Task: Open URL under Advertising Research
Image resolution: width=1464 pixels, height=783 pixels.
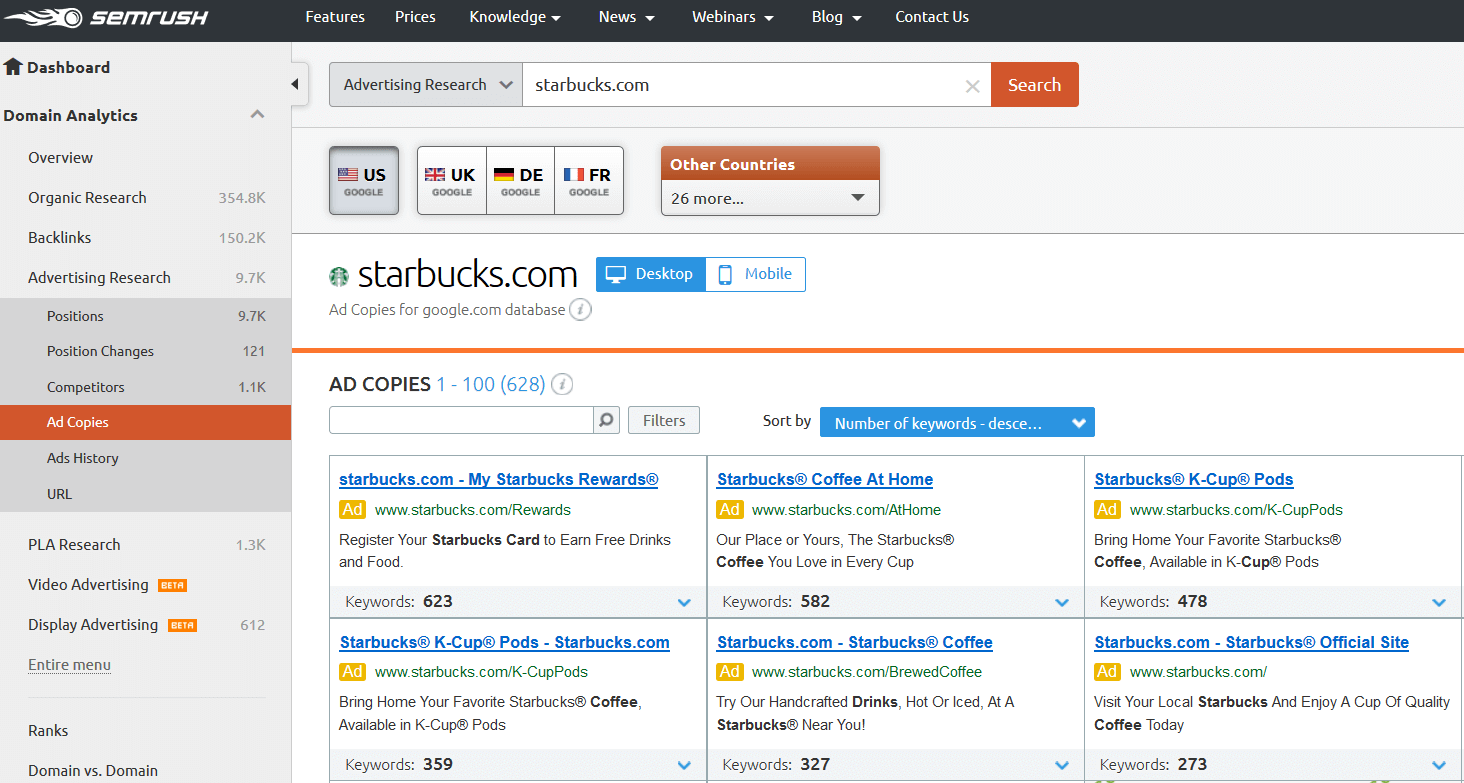Action: pyautogui.click(x=60, y=494)
